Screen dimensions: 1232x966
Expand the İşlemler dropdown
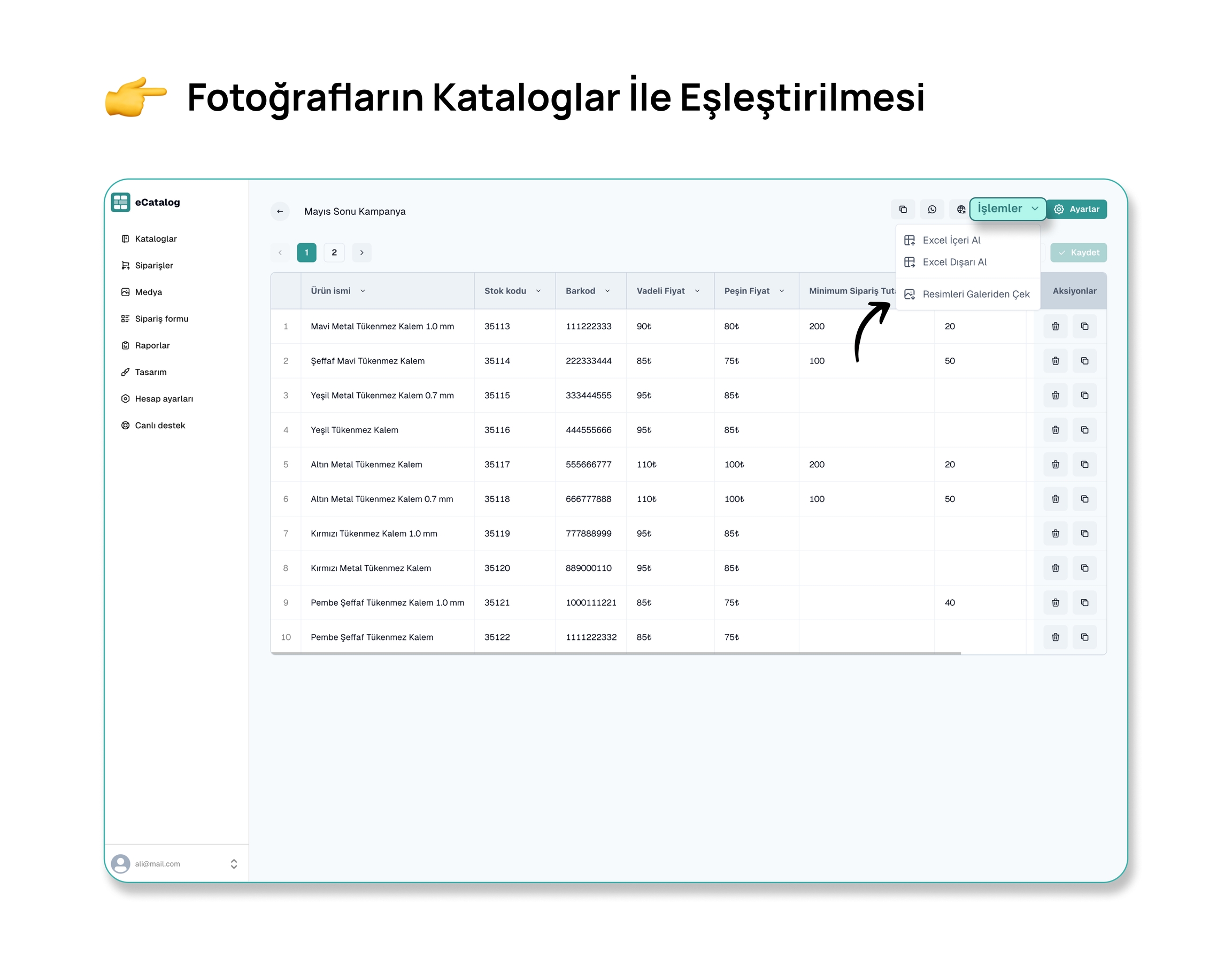(1007, 208)
